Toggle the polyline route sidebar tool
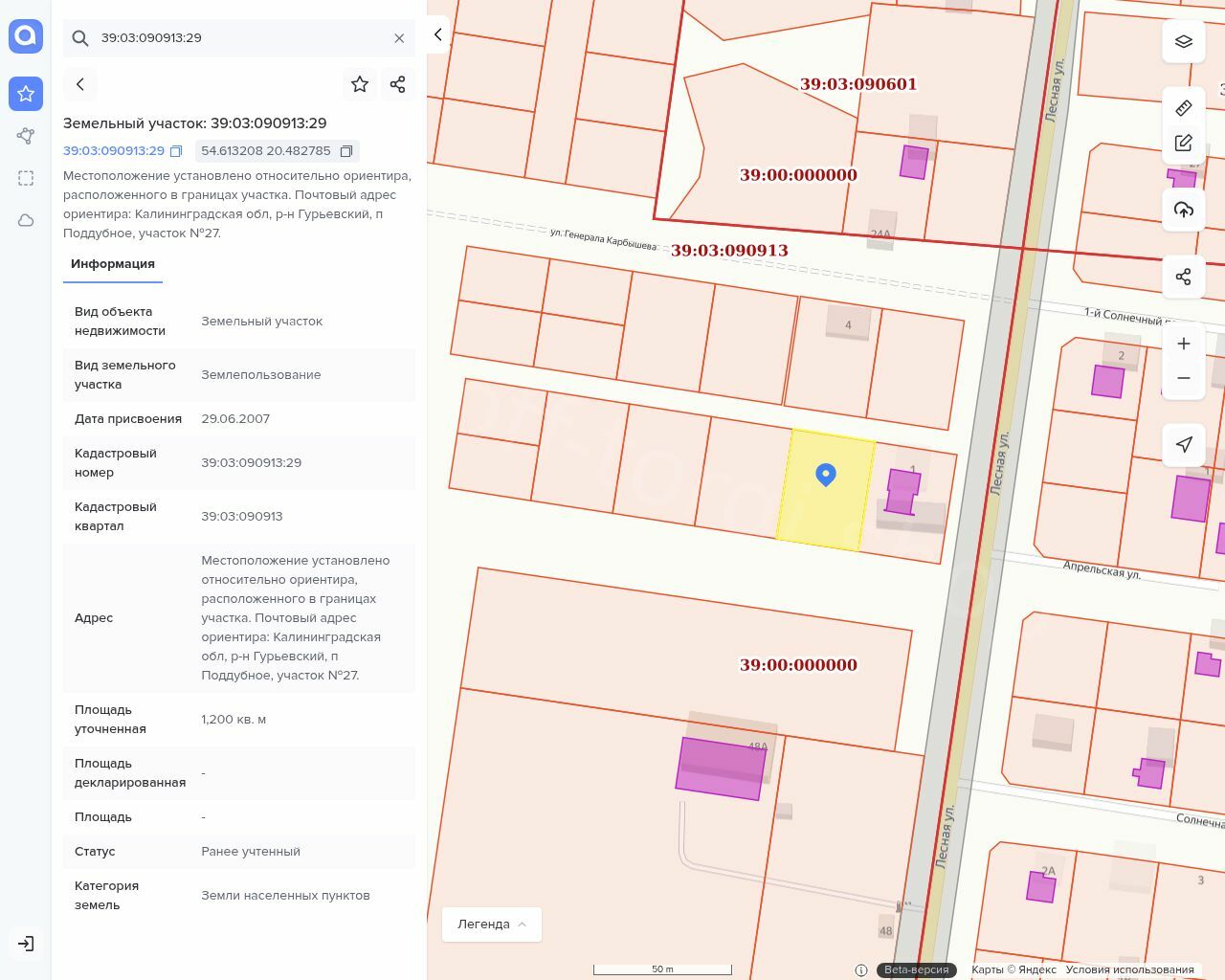1225x980 pixels. pyautogui.click(x=26, y=136)
